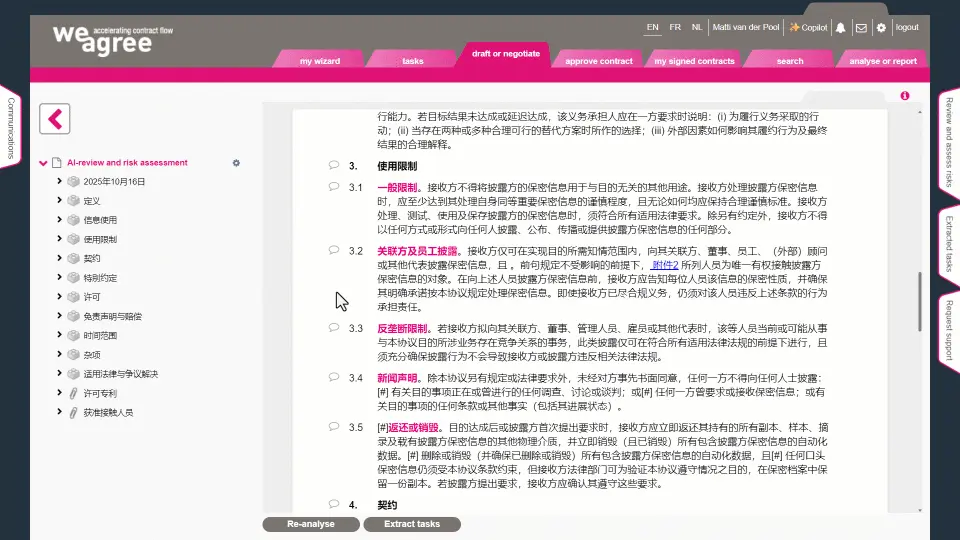The width and height of the screenshot is (960, 540).
Task: Open the Communications side panel
Action: pos(11,128)
